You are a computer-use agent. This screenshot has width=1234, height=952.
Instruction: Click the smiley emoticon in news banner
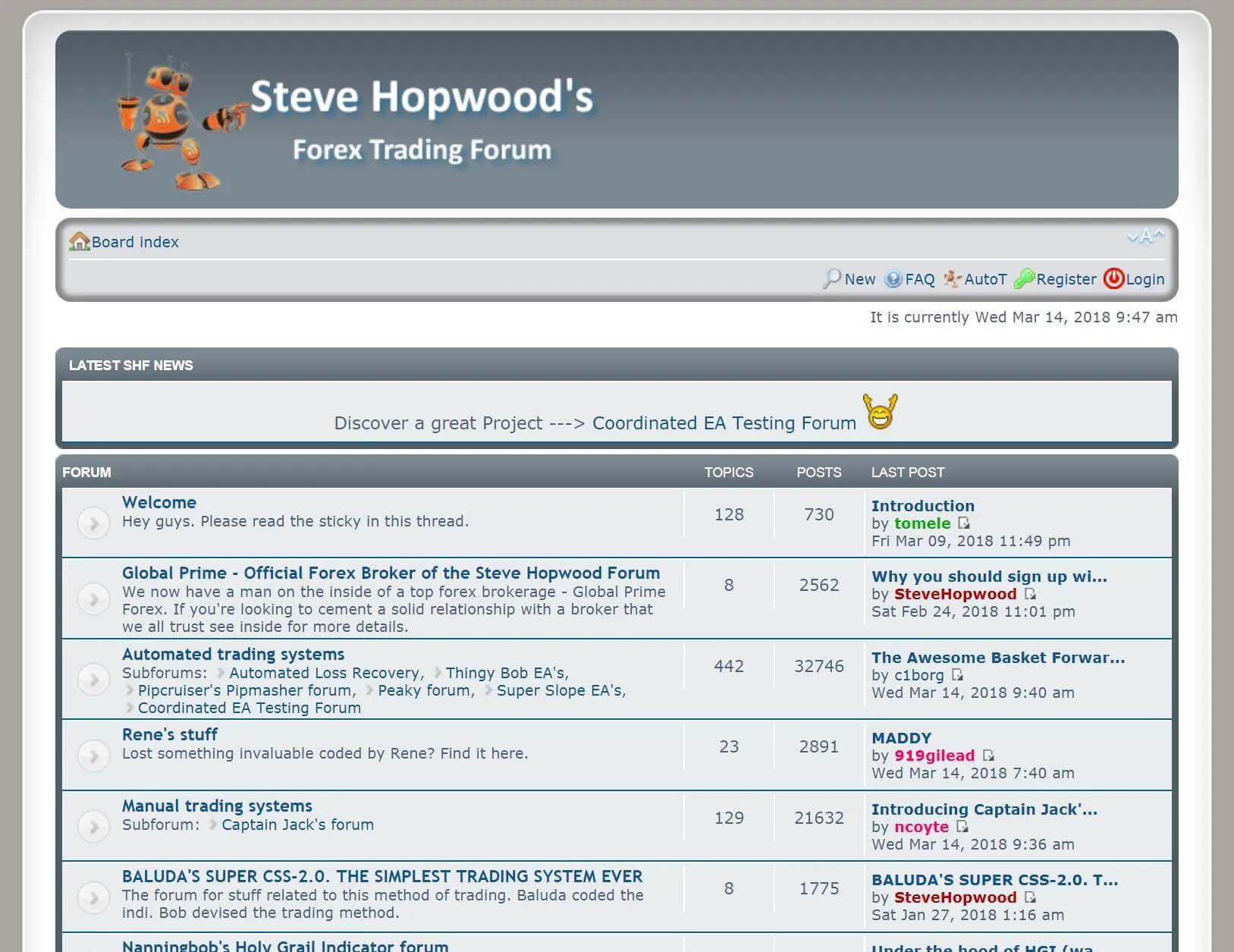coord(880,411)
